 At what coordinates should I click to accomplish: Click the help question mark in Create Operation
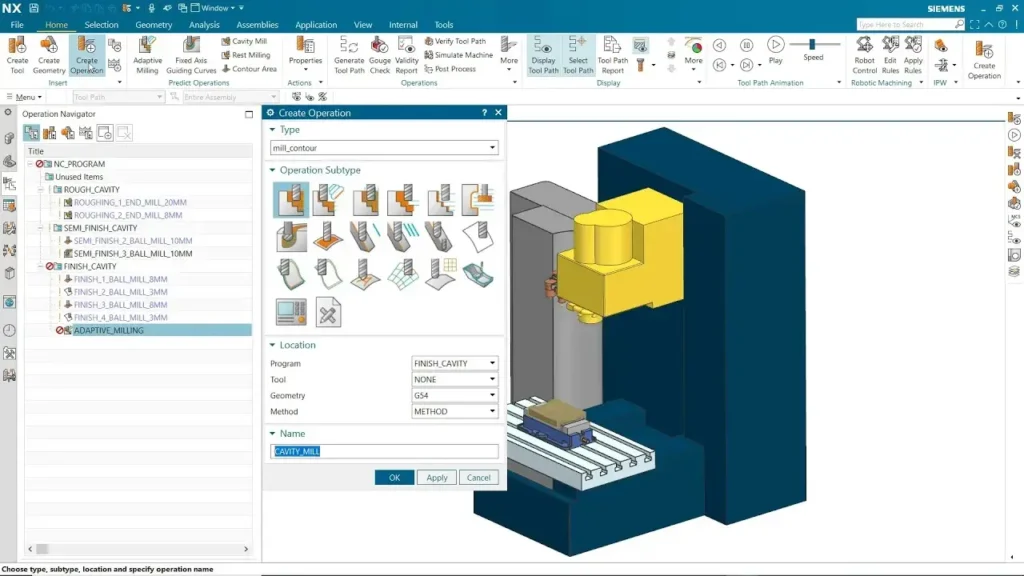[484, 112]
